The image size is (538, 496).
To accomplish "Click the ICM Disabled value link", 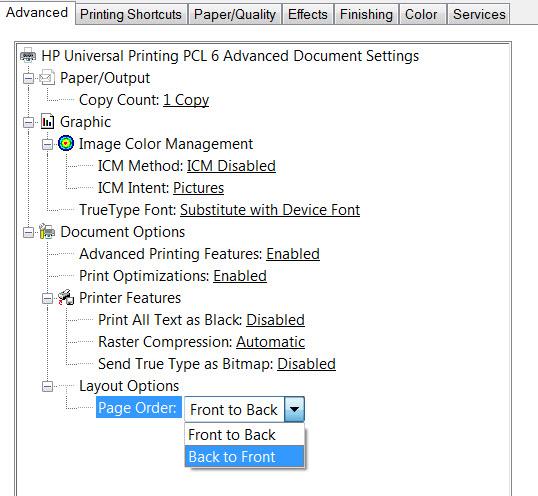I will pos(231,166).
